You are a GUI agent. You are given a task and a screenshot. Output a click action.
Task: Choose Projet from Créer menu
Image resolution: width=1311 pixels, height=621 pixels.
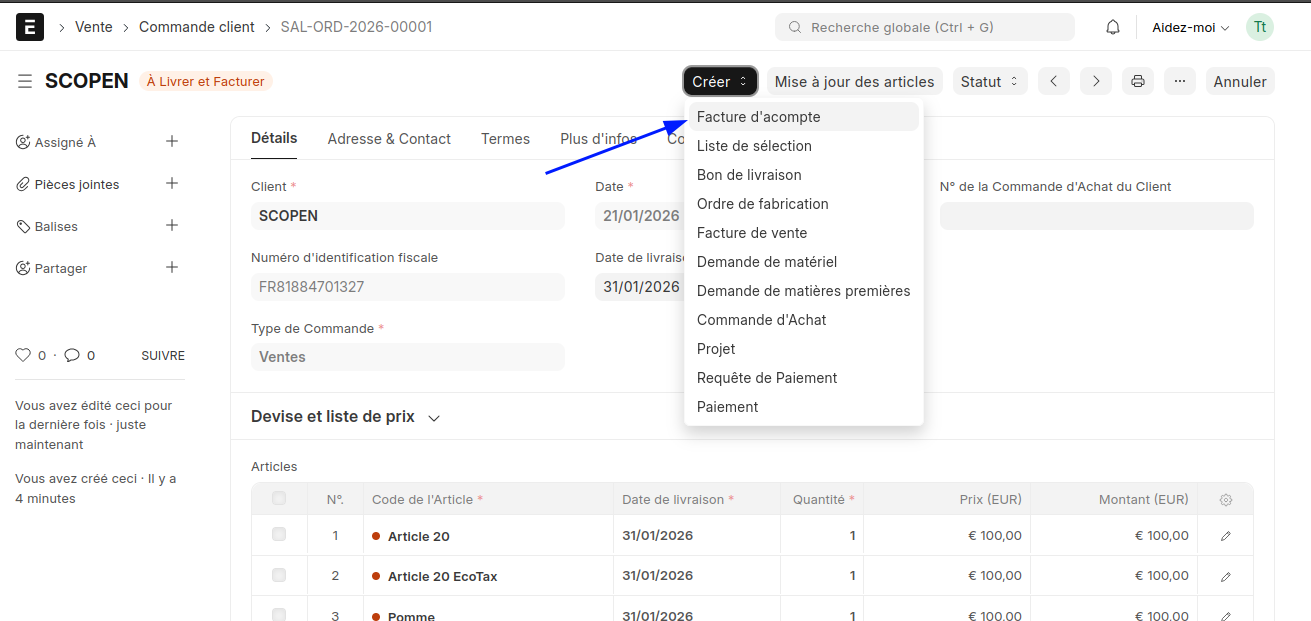[804, 349]
